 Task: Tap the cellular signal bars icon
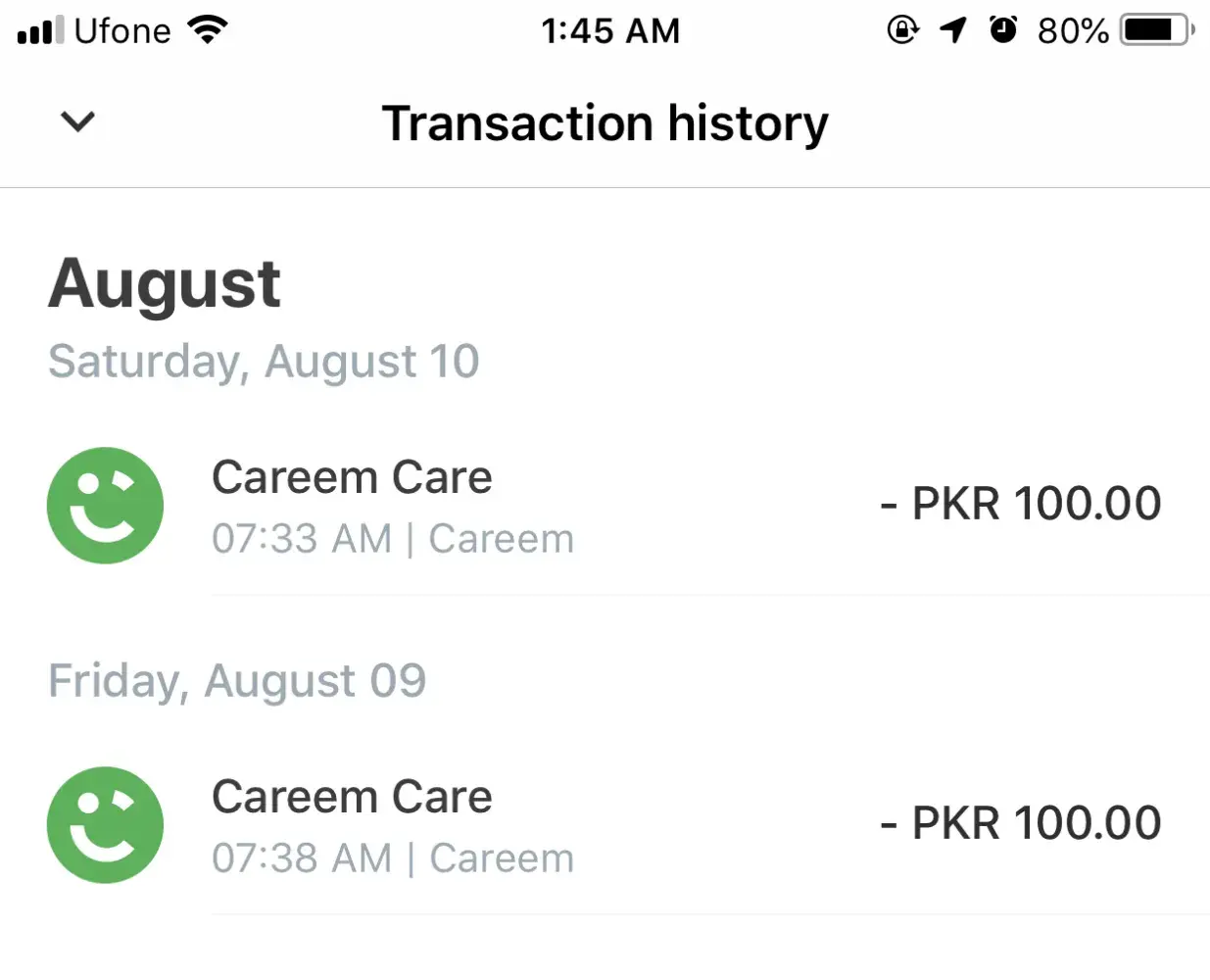tap(40, 30)
